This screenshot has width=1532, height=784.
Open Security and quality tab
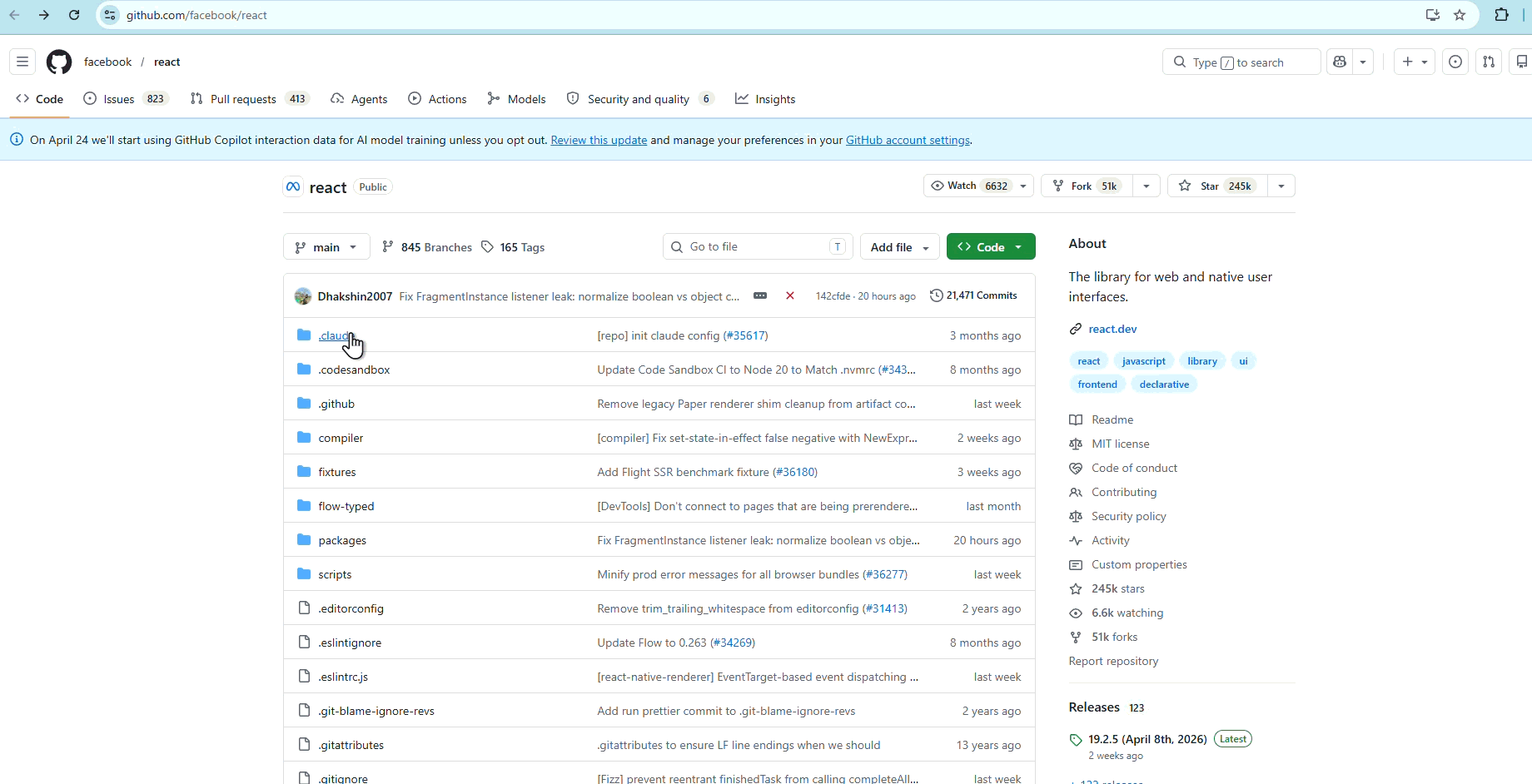tap(639, 99)
